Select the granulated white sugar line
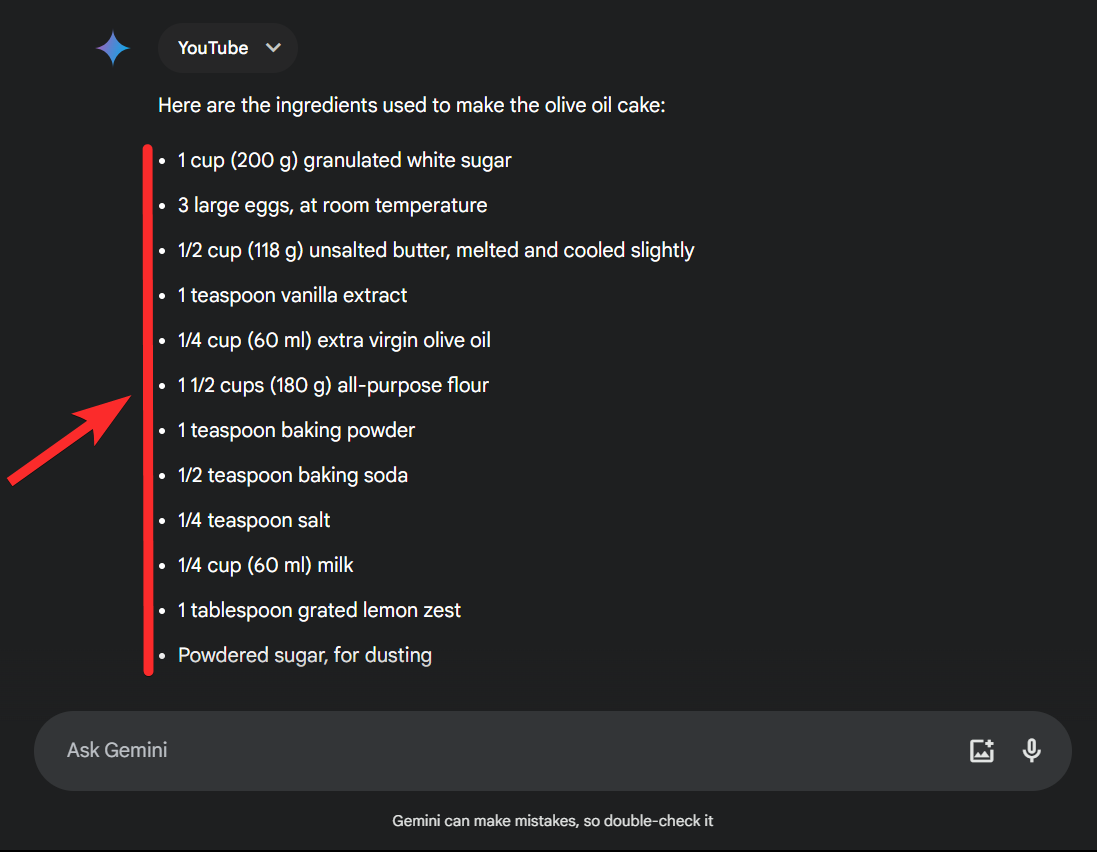This screenshot has height=852, width=1097. click(x=344, y=160)
